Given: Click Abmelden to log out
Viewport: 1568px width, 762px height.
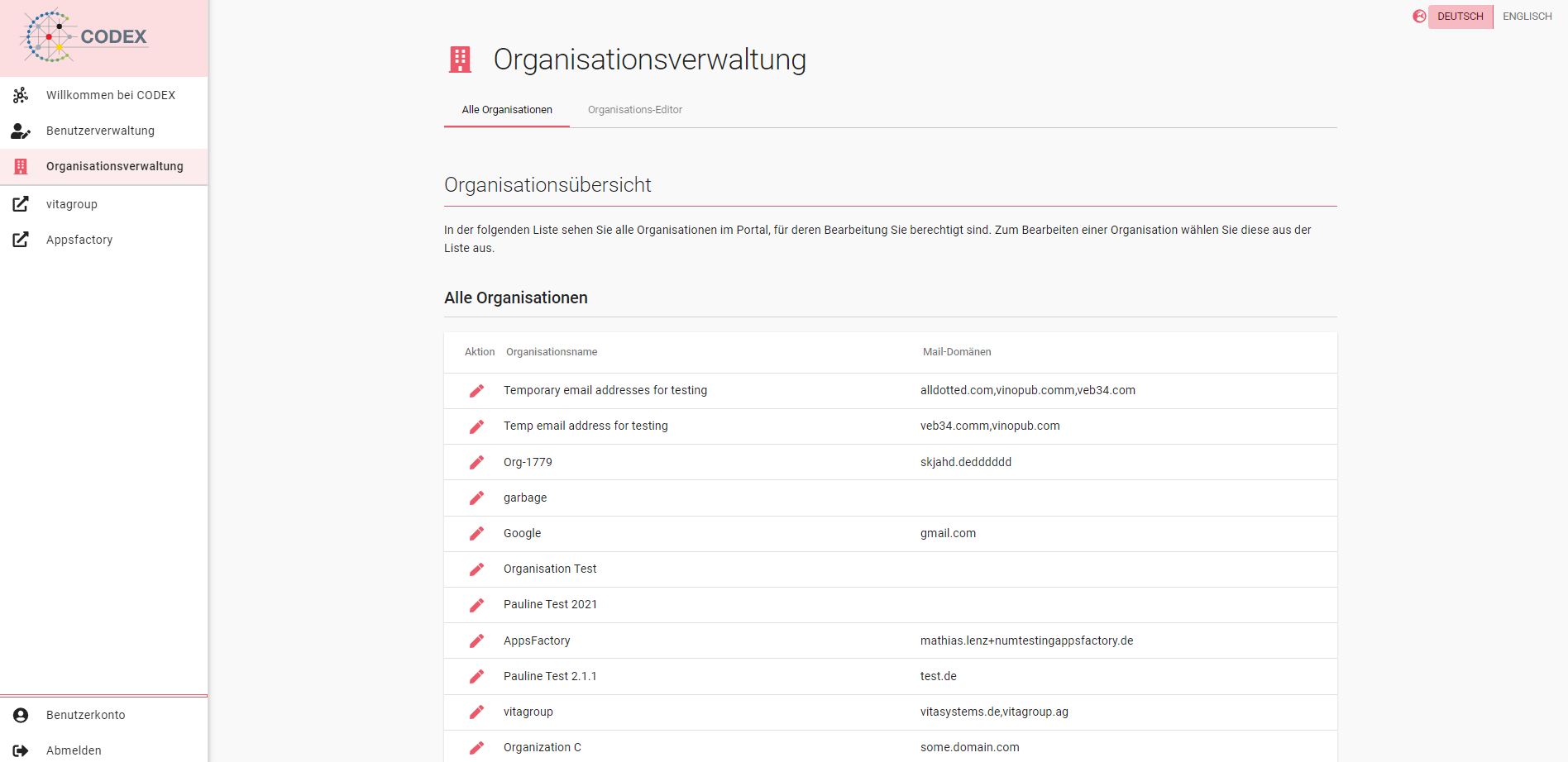Looking at the screenshot, I should click(104, 750).
